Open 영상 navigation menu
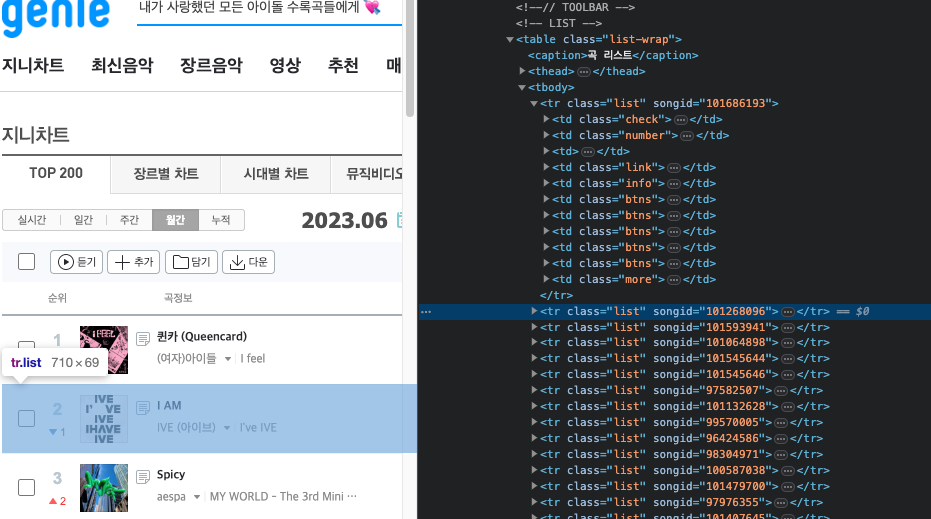This screenshot has width=931, height=519. [x=285, y=65]
